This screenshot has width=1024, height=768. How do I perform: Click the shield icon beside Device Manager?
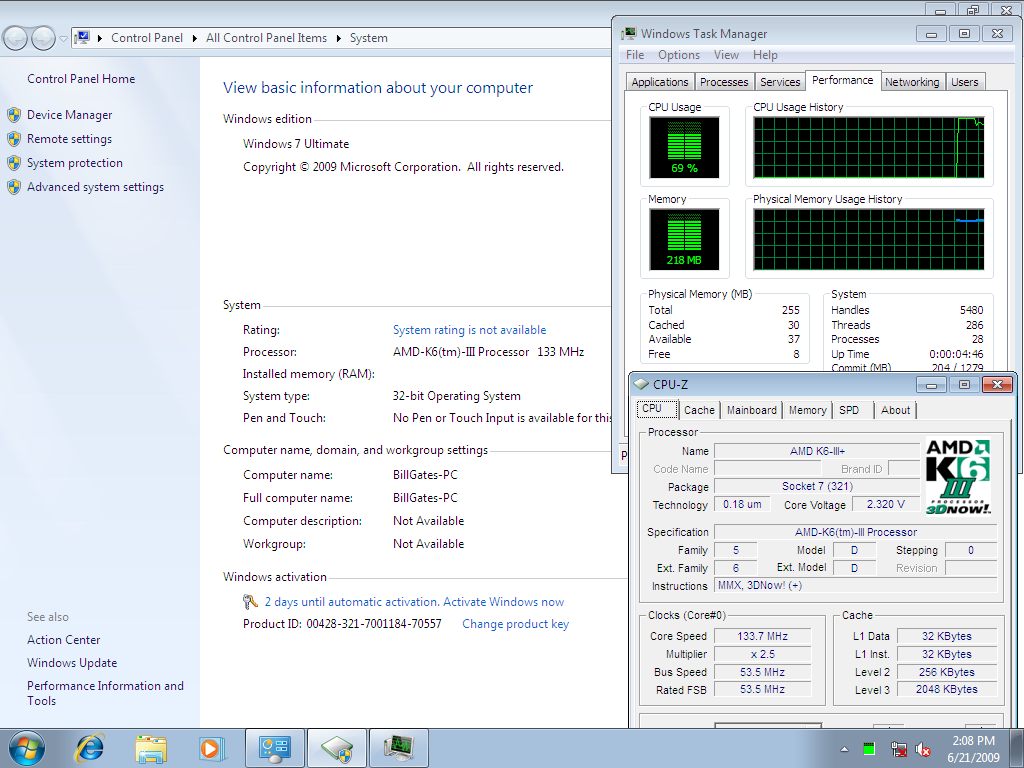click(14, 115)
